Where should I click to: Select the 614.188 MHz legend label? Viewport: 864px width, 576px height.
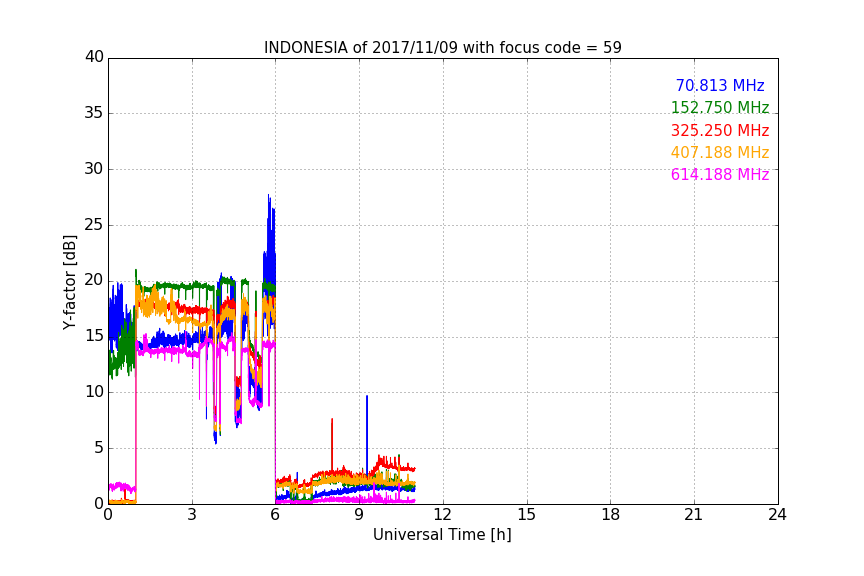(720, 174)
